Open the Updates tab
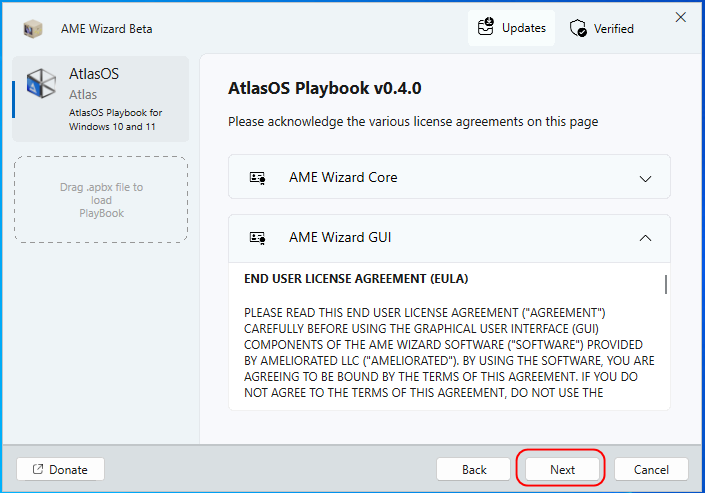This screenshot has width=705, height=493. pyautogui.click(x=511, y=28)
